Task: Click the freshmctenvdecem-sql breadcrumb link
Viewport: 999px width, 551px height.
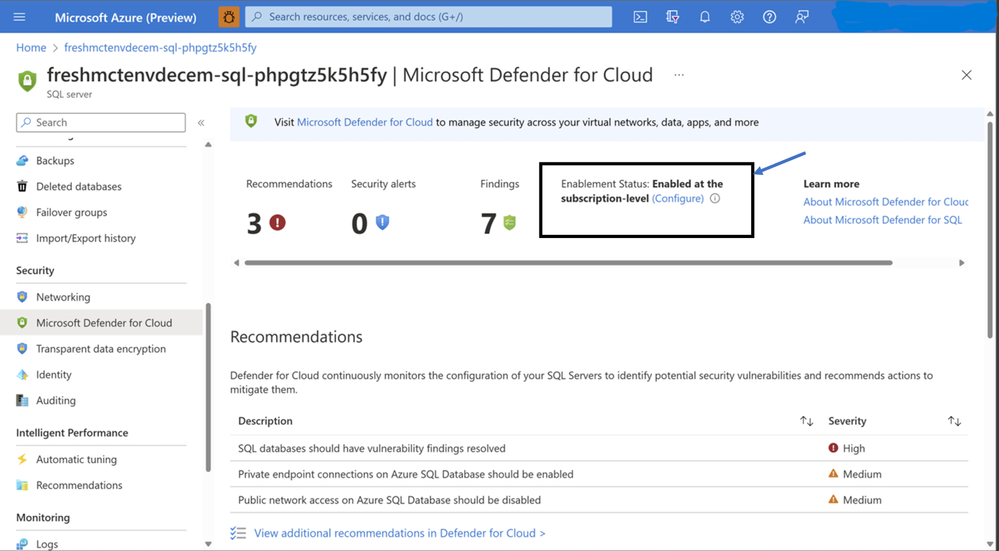Action: pos(161,48)
